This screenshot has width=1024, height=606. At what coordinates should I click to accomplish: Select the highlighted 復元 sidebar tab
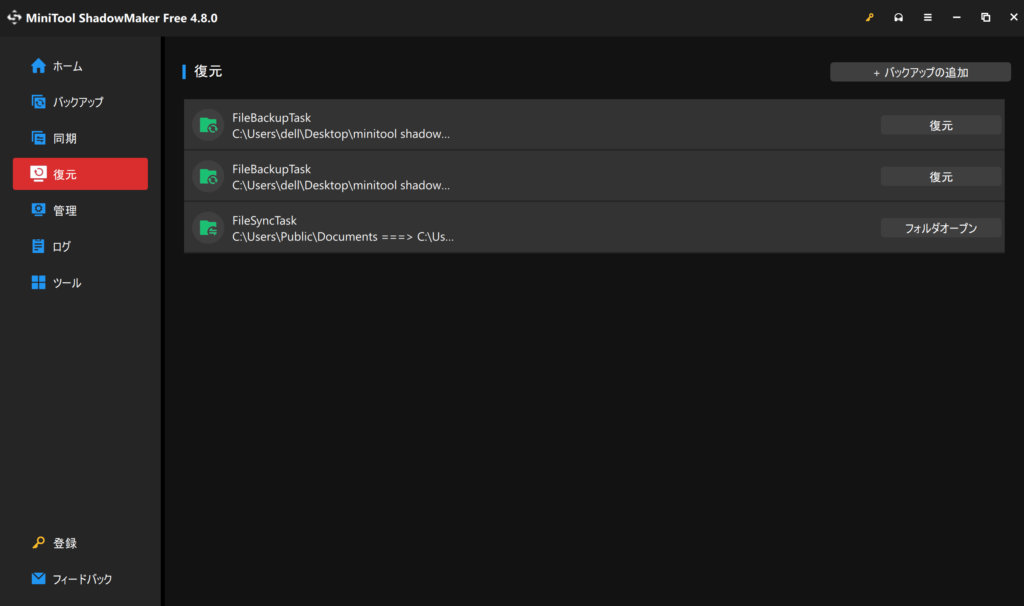pyautogui.click(x=80, y=174)
